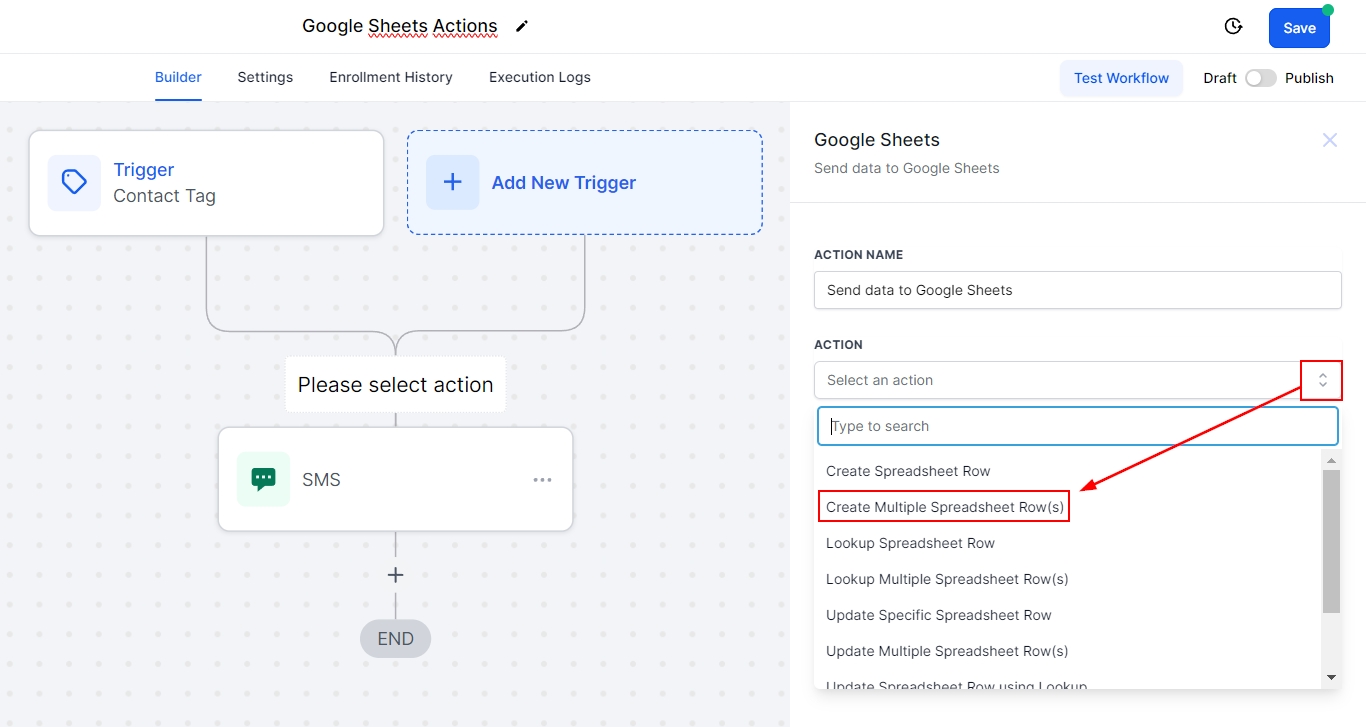Click the plus icon in Add New Trigger

pyautogui.click(x=452, y=183)
